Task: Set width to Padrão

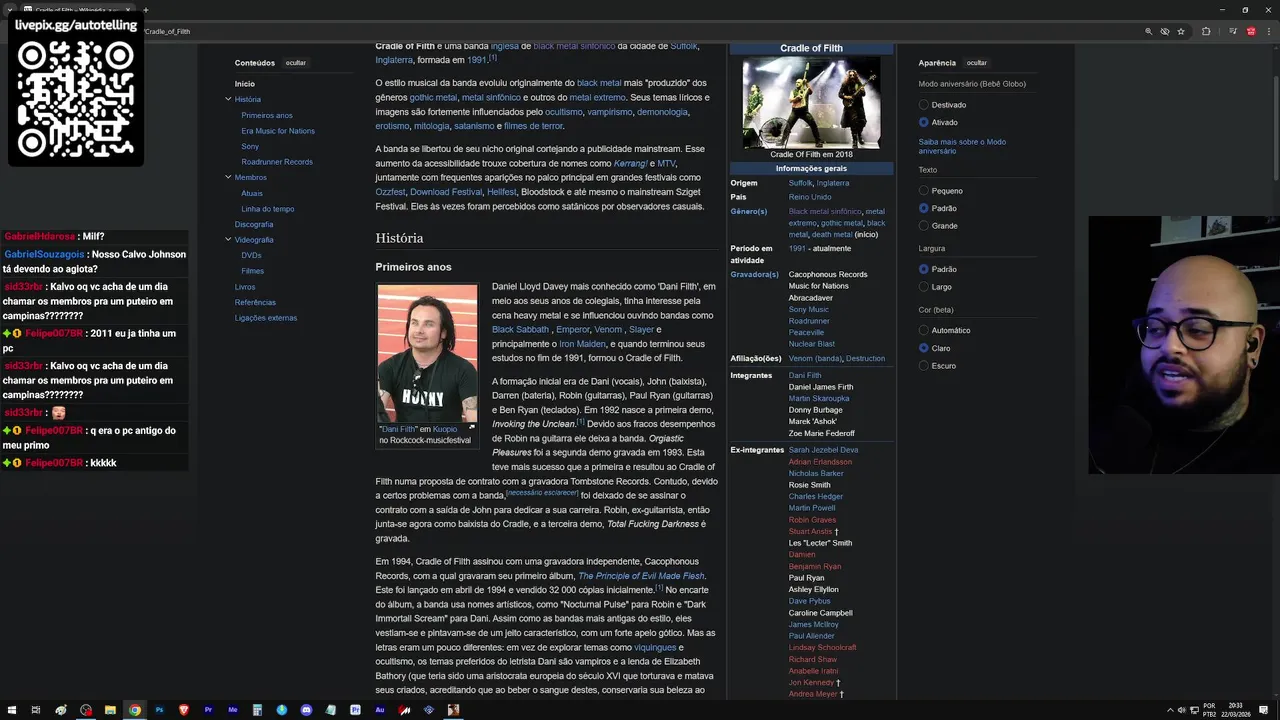Action: coord(924,269)
